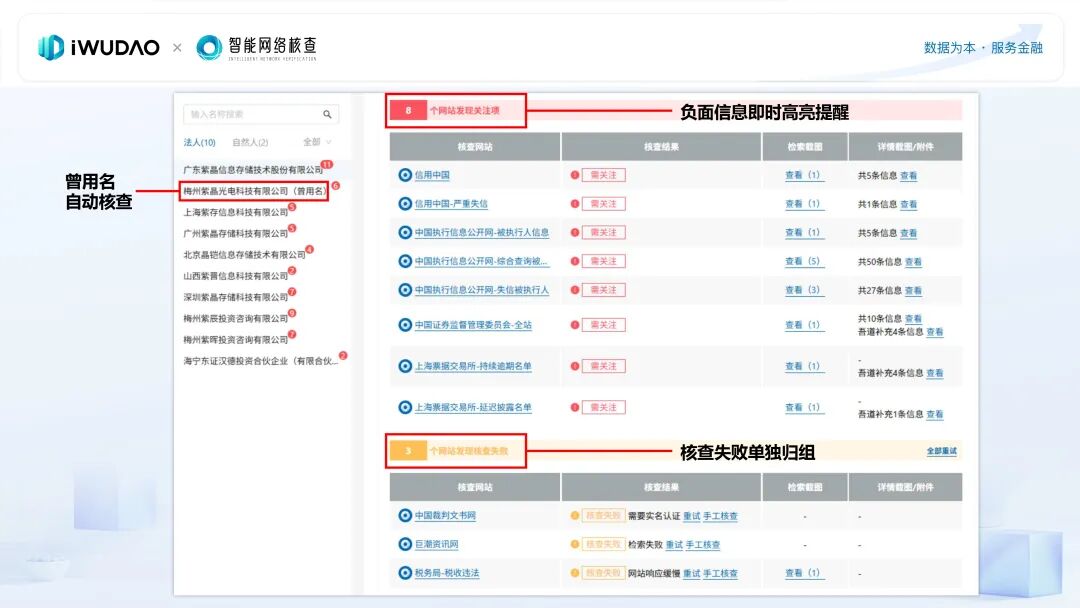Click the site icon beside 上海票据交易所-持续逾期名单
This screenshot has height=608, width=1080.
405,366
